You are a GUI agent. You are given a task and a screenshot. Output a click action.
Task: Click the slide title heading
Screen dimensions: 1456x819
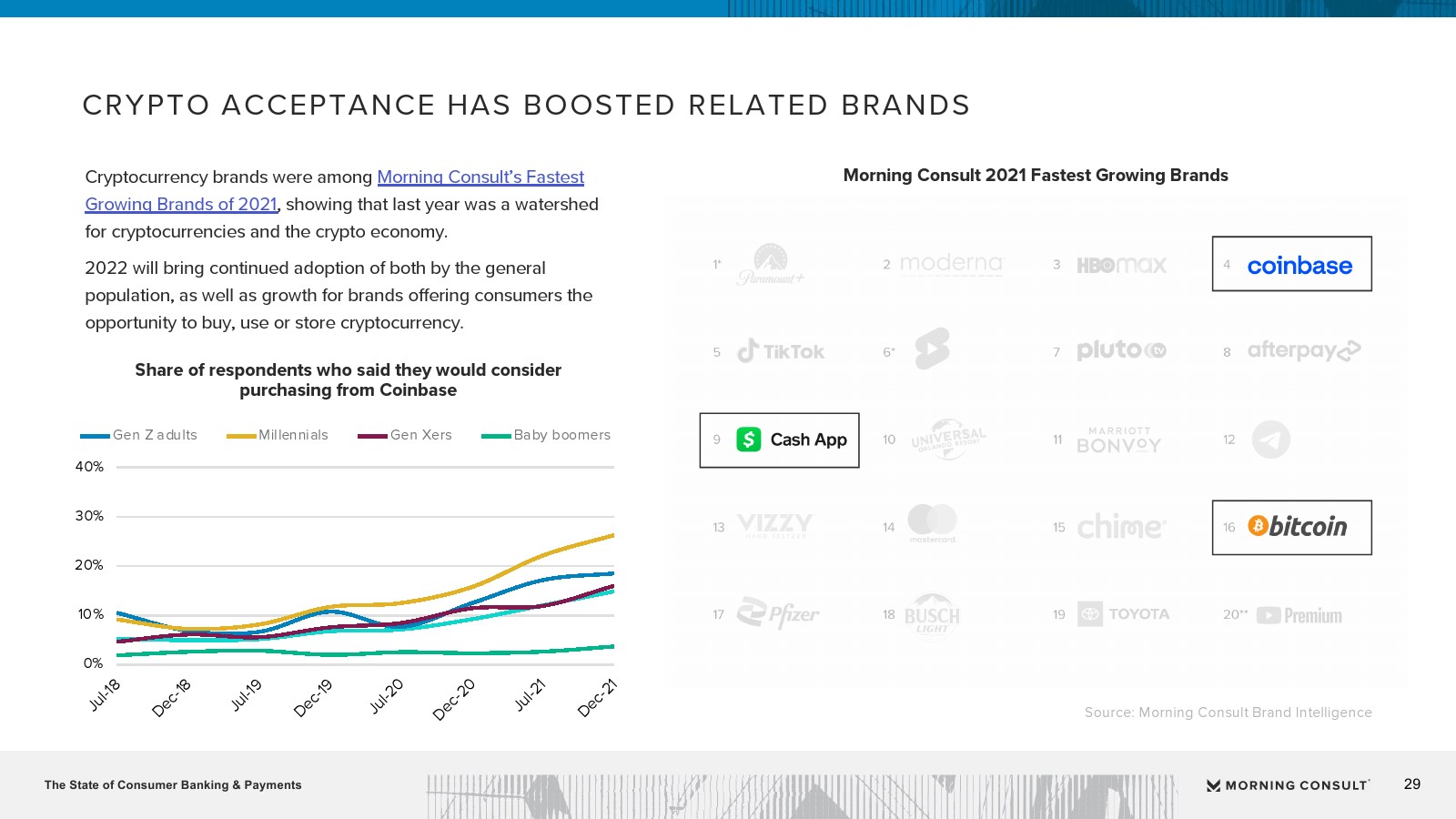pyautogui.click(x=526, y=106)
